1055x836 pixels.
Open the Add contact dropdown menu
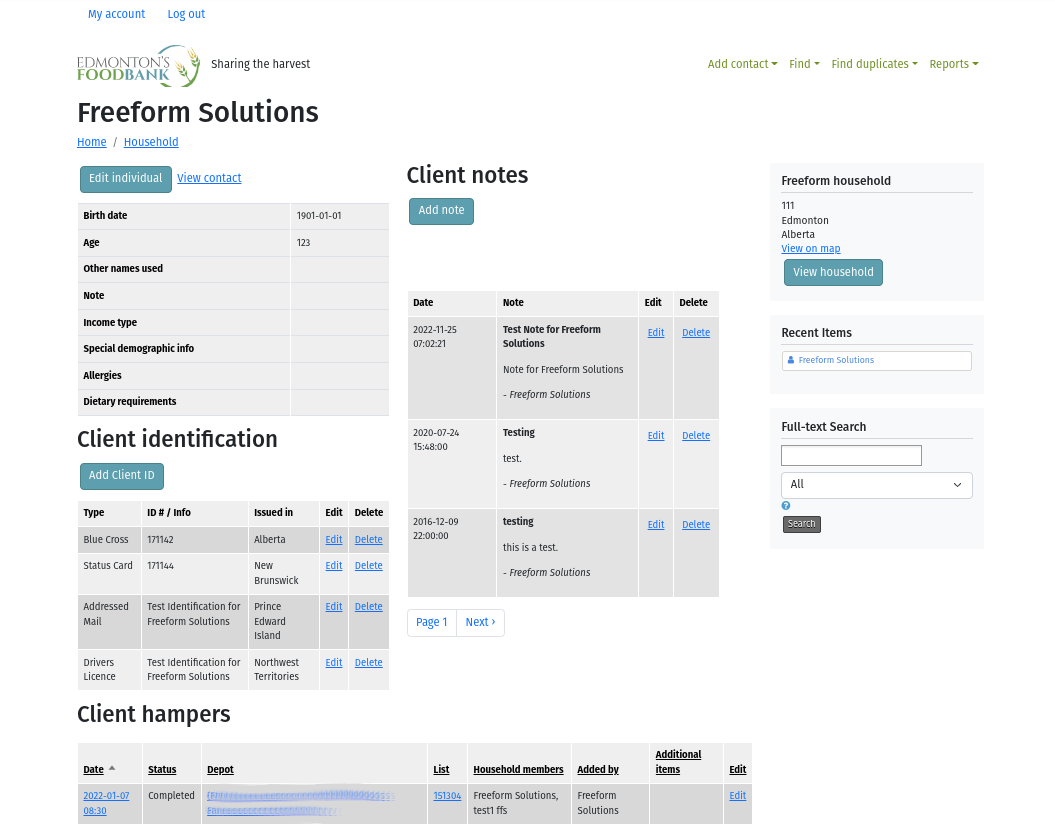tap(742, 64)
